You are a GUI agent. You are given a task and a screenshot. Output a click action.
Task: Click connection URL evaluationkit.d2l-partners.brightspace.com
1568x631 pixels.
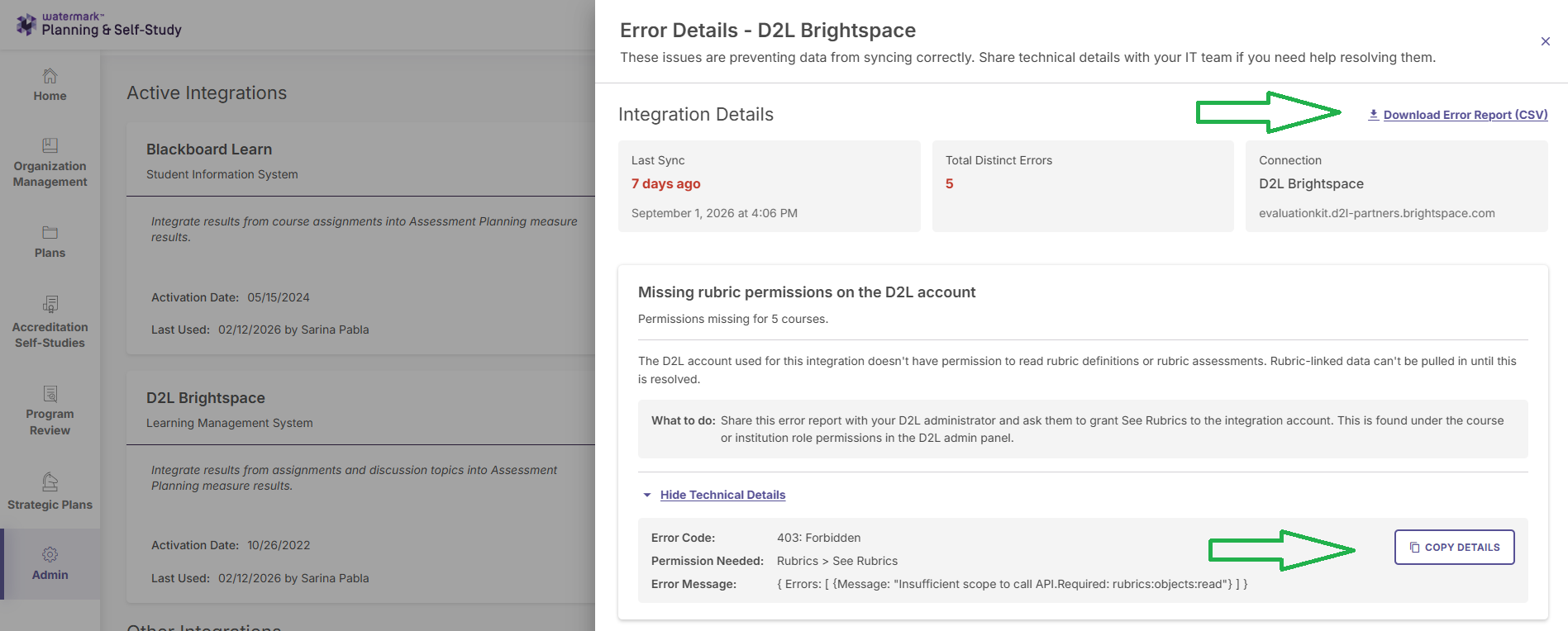[1376, 213]
